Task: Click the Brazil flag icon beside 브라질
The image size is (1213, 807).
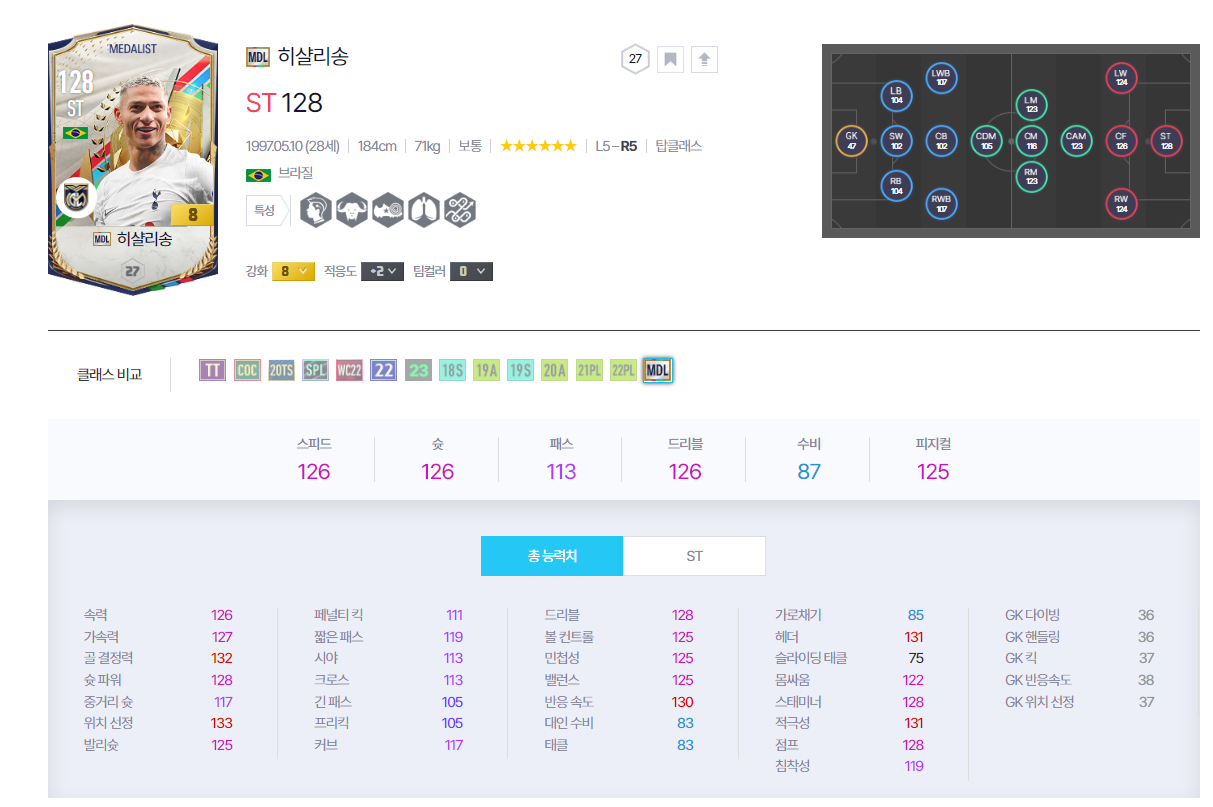Action: [x=258, y=174]
